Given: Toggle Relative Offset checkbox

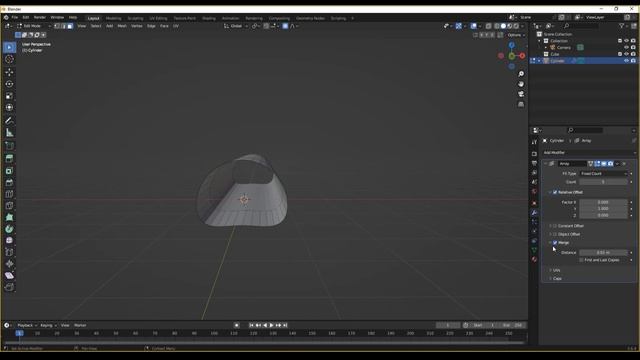Looking at the screenshot, I should click(x=555, y=192).
